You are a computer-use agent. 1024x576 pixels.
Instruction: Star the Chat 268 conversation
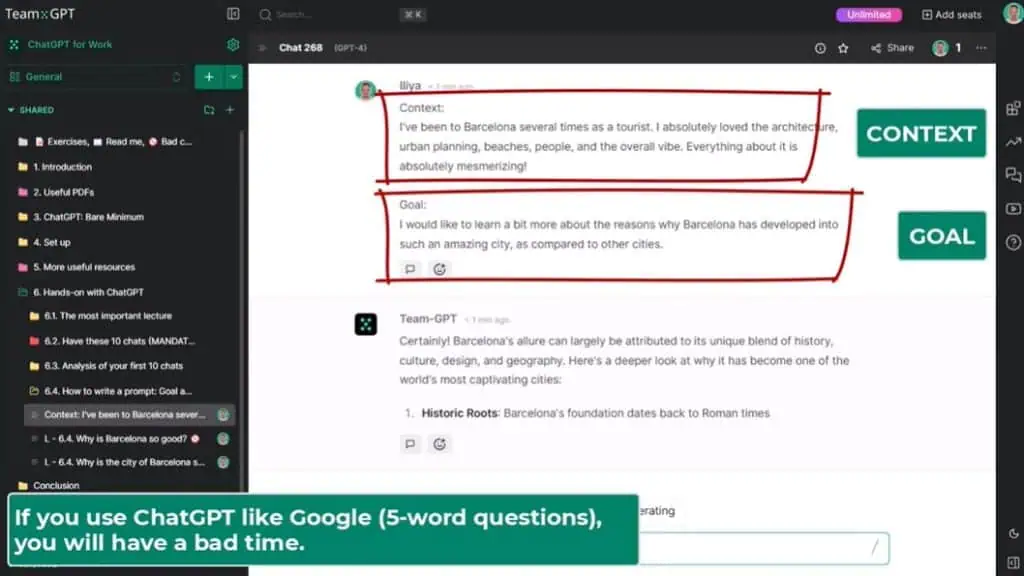point(843,48)
